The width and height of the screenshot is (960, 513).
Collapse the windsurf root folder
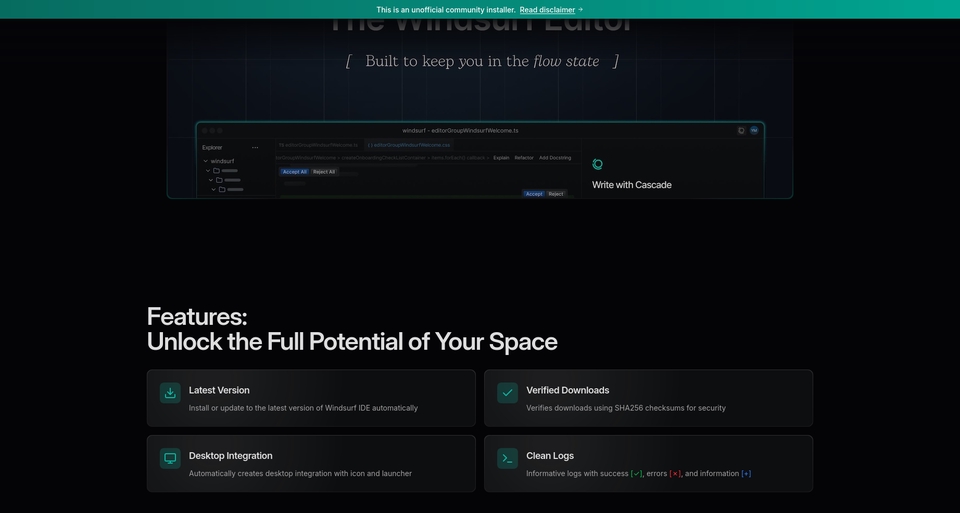tap(206, 161)
